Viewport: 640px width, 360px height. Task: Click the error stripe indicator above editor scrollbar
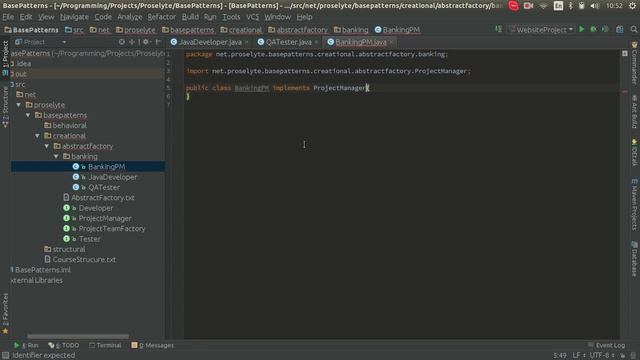pyautogui.click(x=624, y=53)
